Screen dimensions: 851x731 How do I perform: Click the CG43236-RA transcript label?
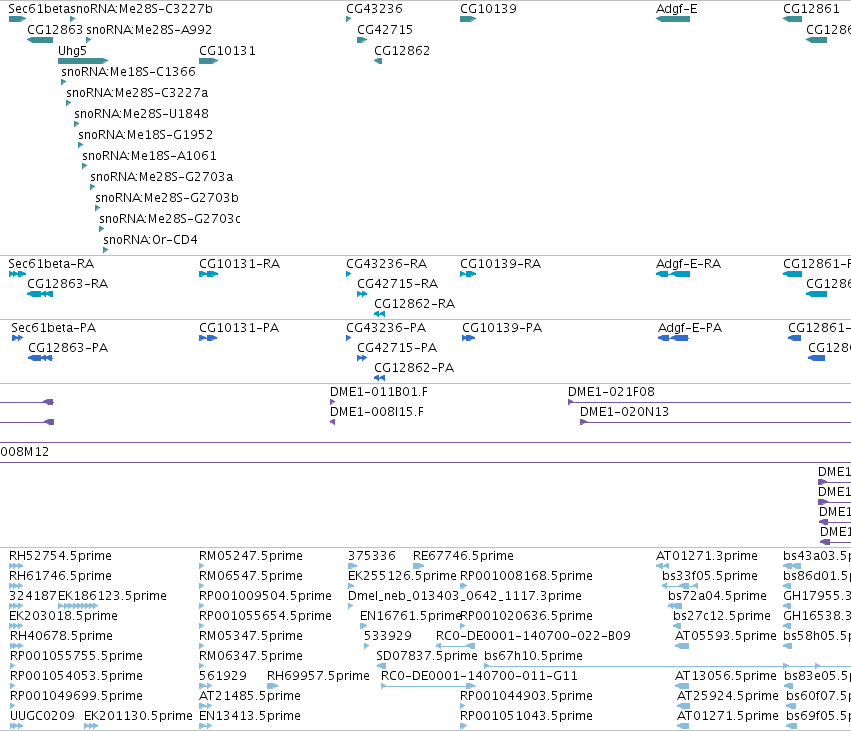pyautogui.click(x=386, y=264)
